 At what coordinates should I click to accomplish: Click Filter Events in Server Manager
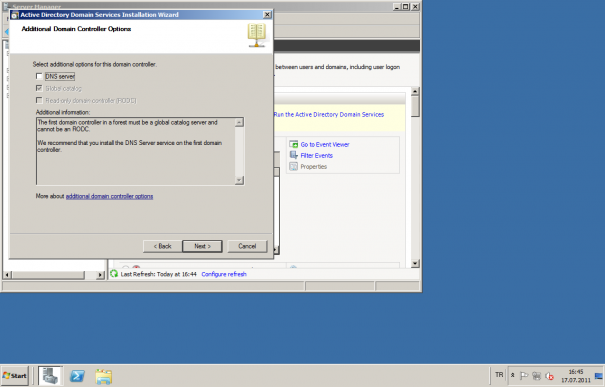316,155
